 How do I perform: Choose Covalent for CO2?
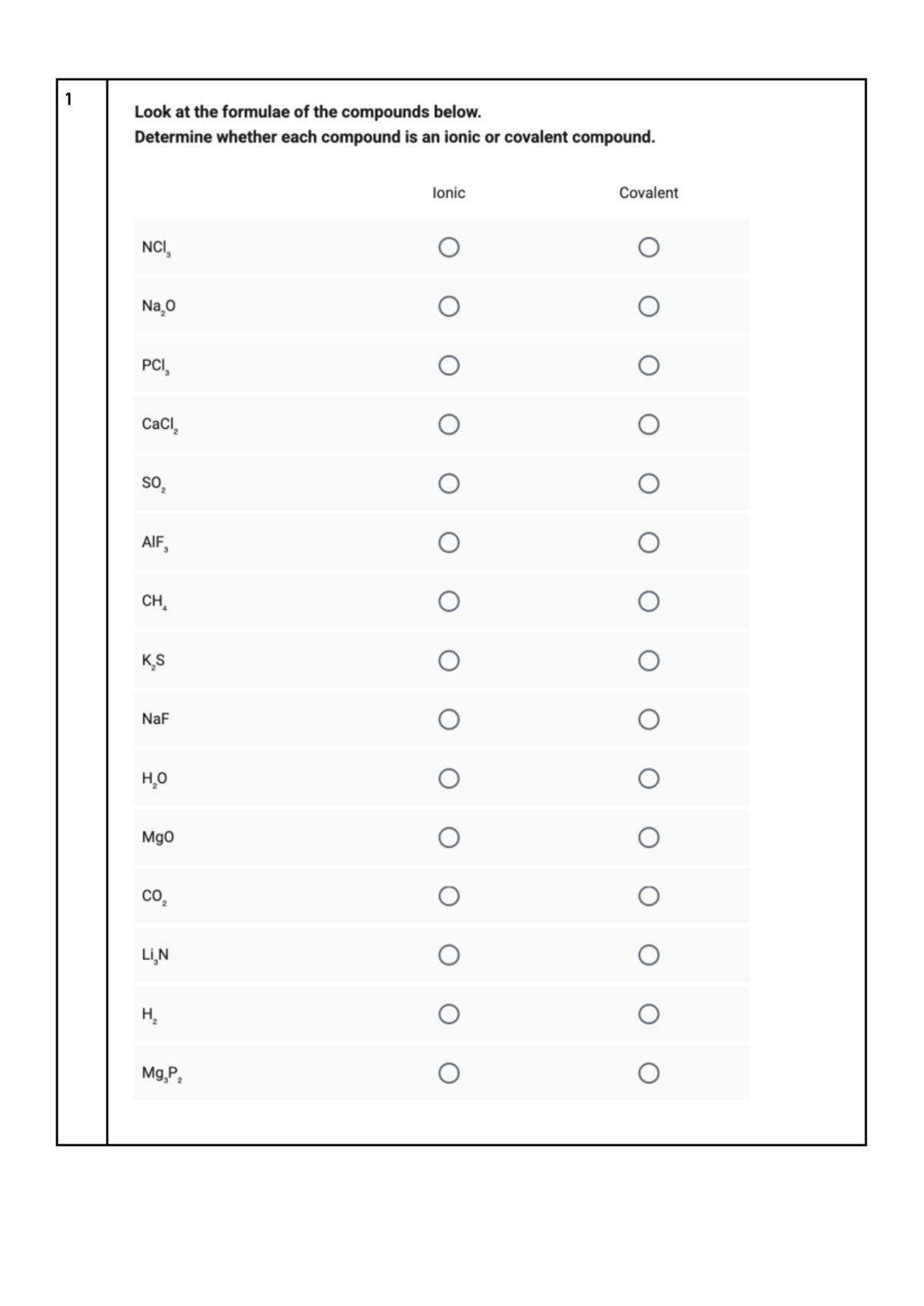(x=648, y=896)
